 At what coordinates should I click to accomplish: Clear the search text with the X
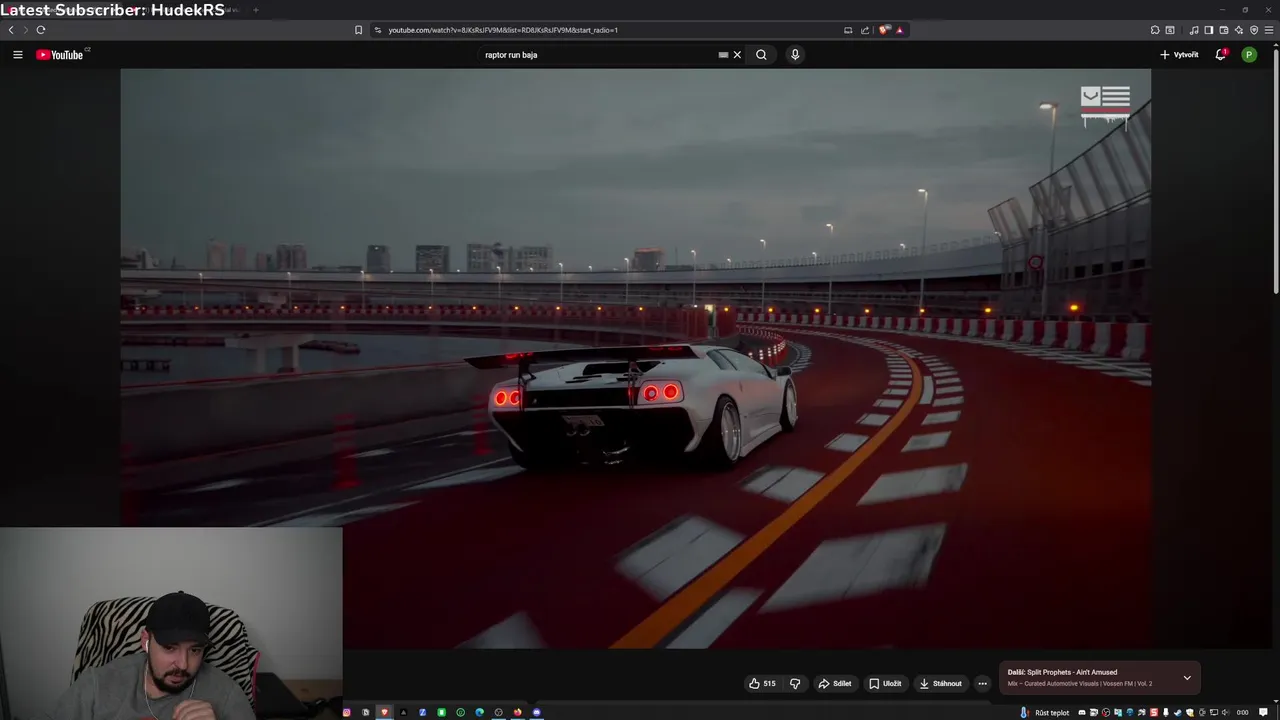(x=737, y=55)
